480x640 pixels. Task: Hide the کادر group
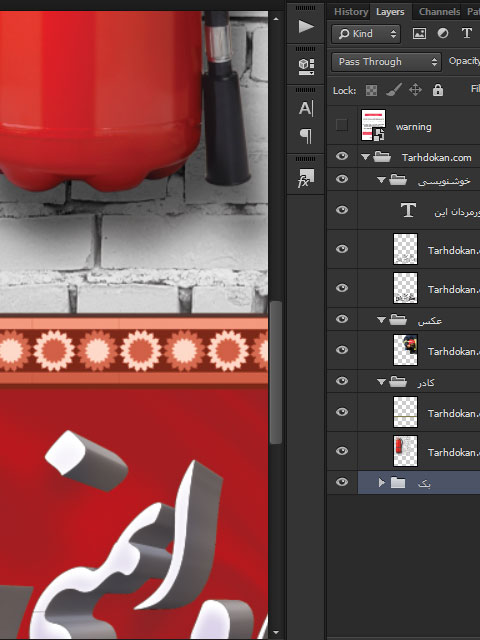(x=342, y=381)
